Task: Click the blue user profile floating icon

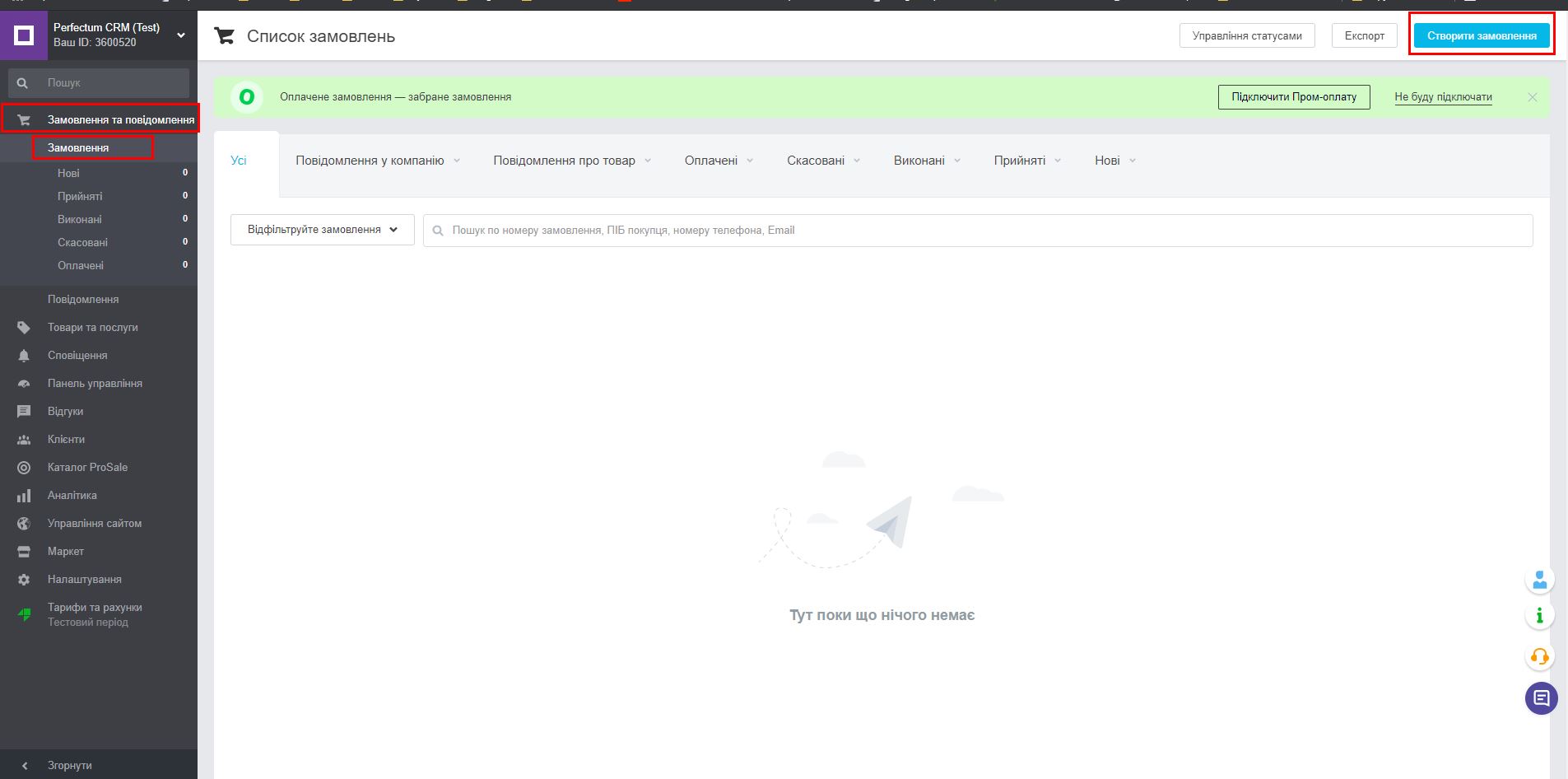Action: pyautogui.click(x=1539, y=580)
